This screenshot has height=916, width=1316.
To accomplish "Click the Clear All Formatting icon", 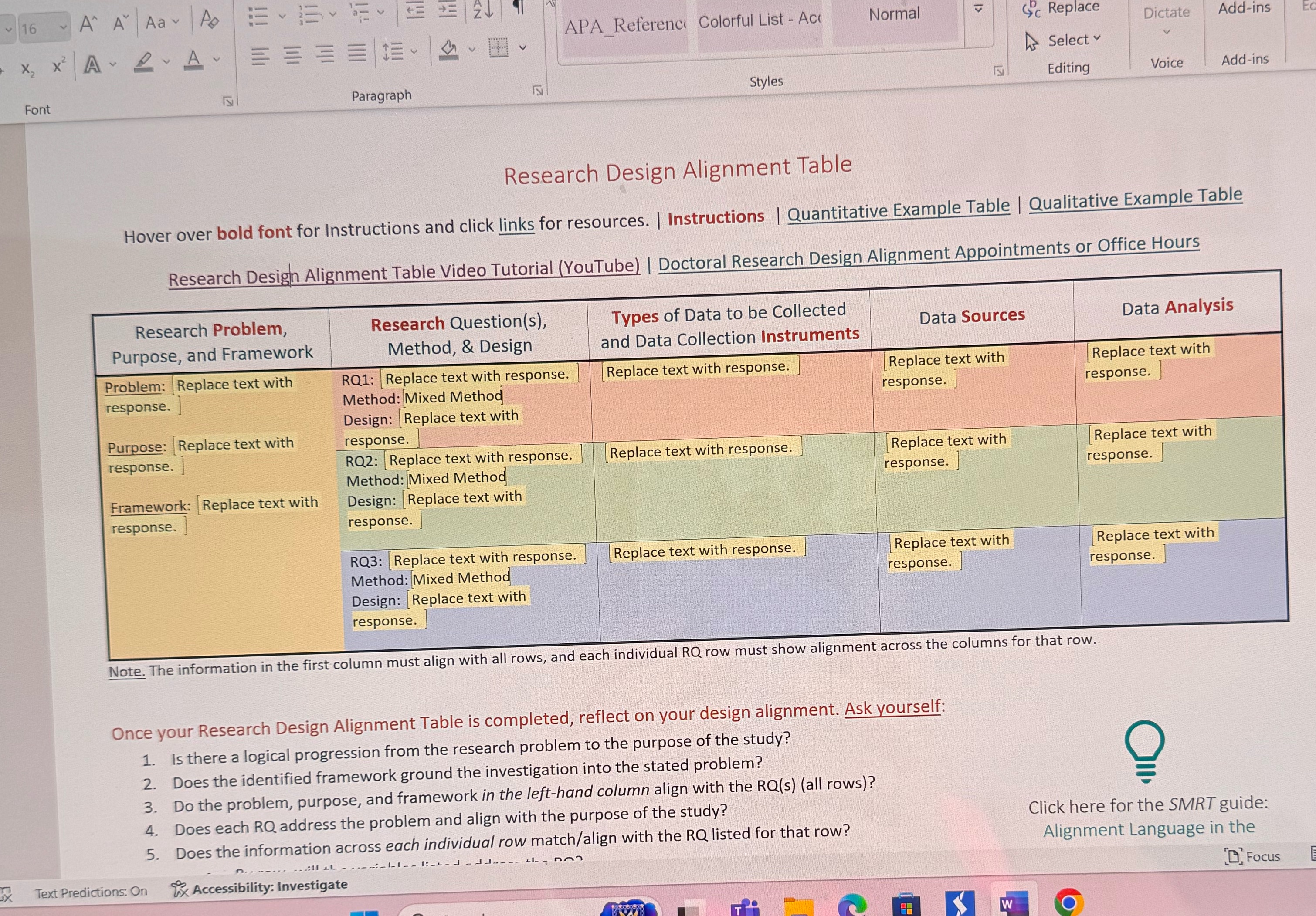I will coord(209,20).
